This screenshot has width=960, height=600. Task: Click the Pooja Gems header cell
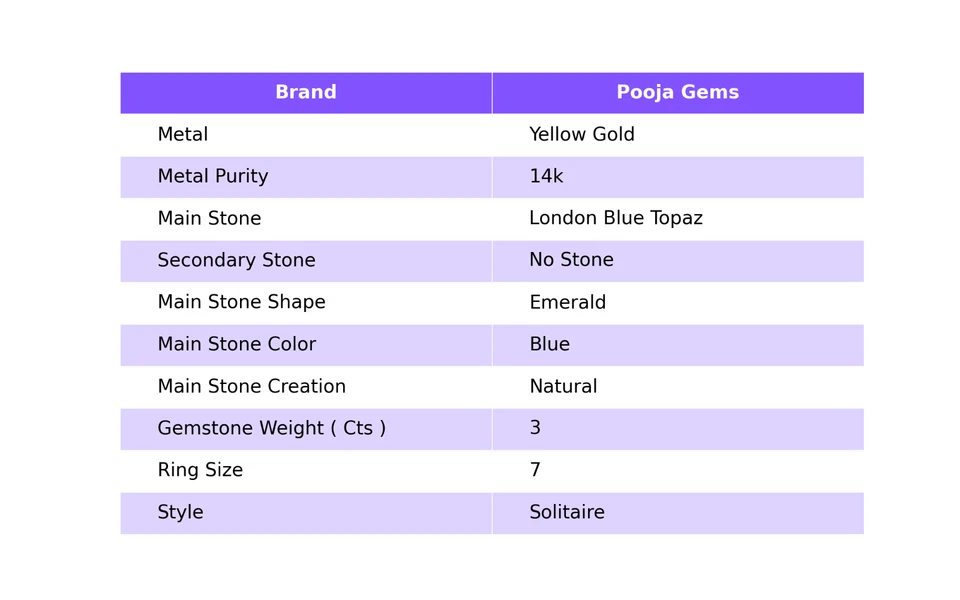point(677,93)
